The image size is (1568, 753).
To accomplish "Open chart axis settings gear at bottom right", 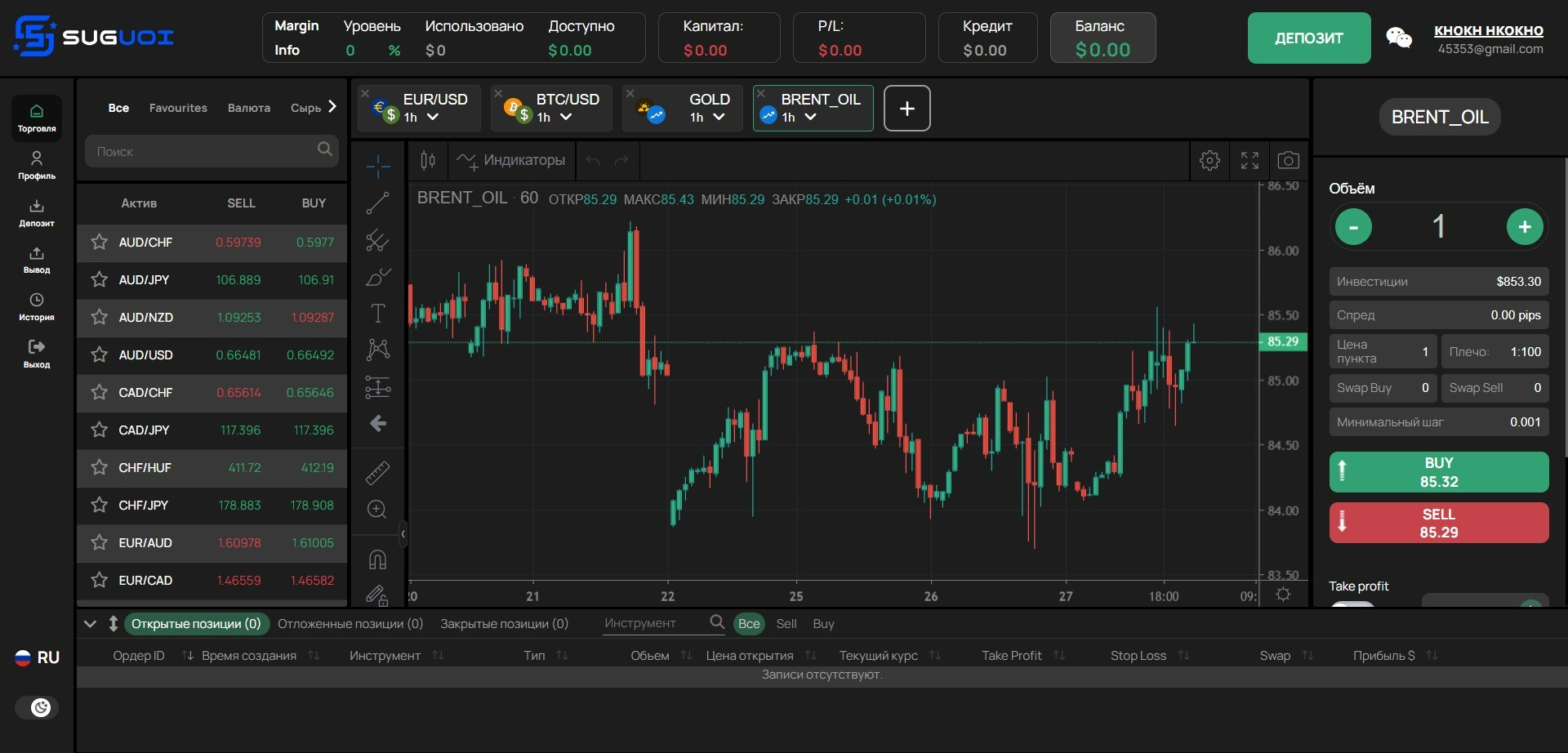I will [1284, 595].
